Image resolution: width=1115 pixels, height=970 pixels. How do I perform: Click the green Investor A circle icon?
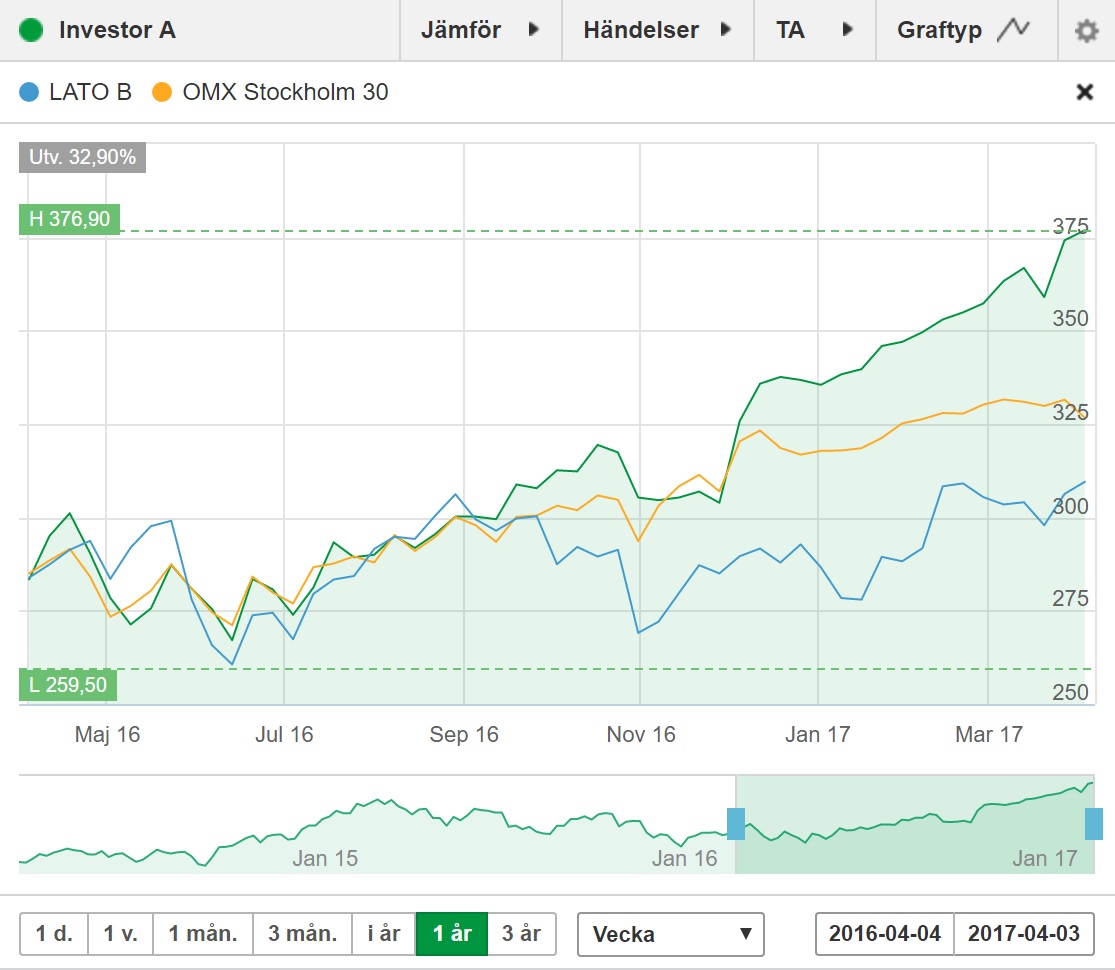pos(31,30)
